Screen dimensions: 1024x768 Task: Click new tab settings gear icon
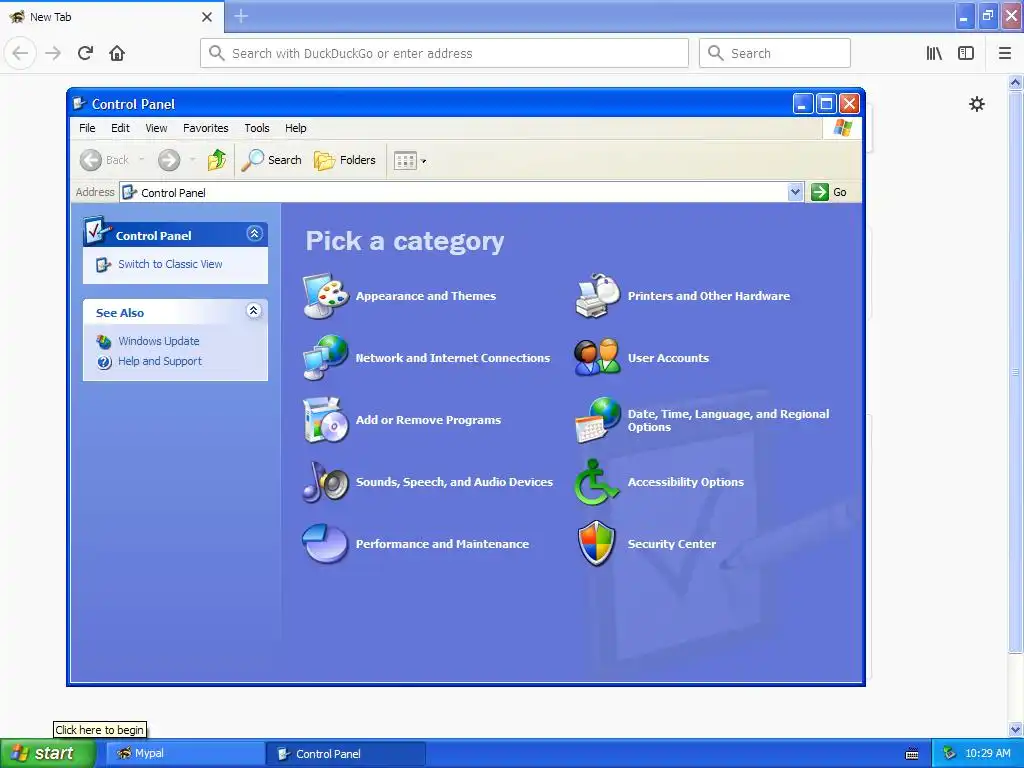(977, 104)
